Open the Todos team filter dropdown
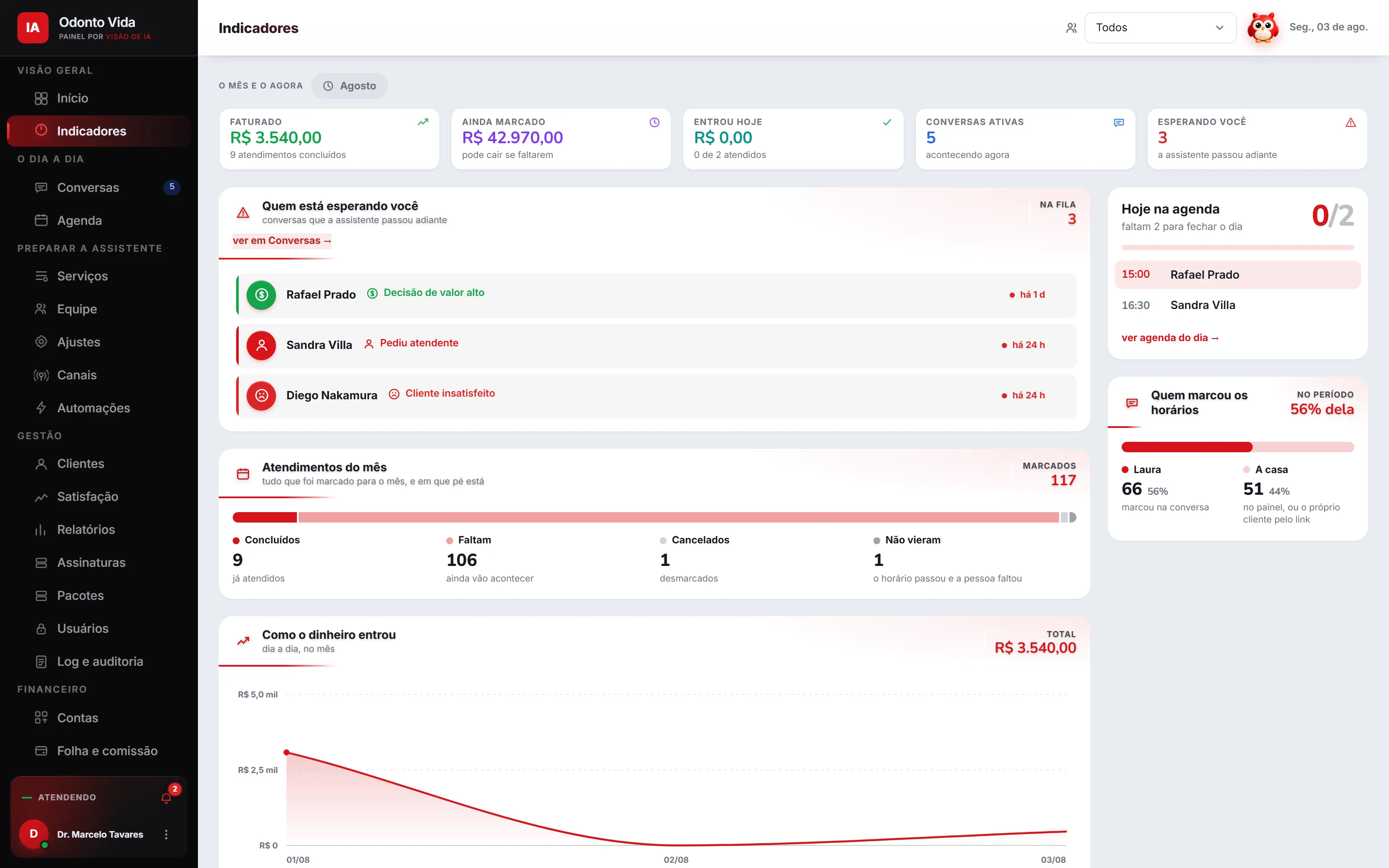The width and height of the screenshot is (1389, 868). click(x=1160, y=27)
